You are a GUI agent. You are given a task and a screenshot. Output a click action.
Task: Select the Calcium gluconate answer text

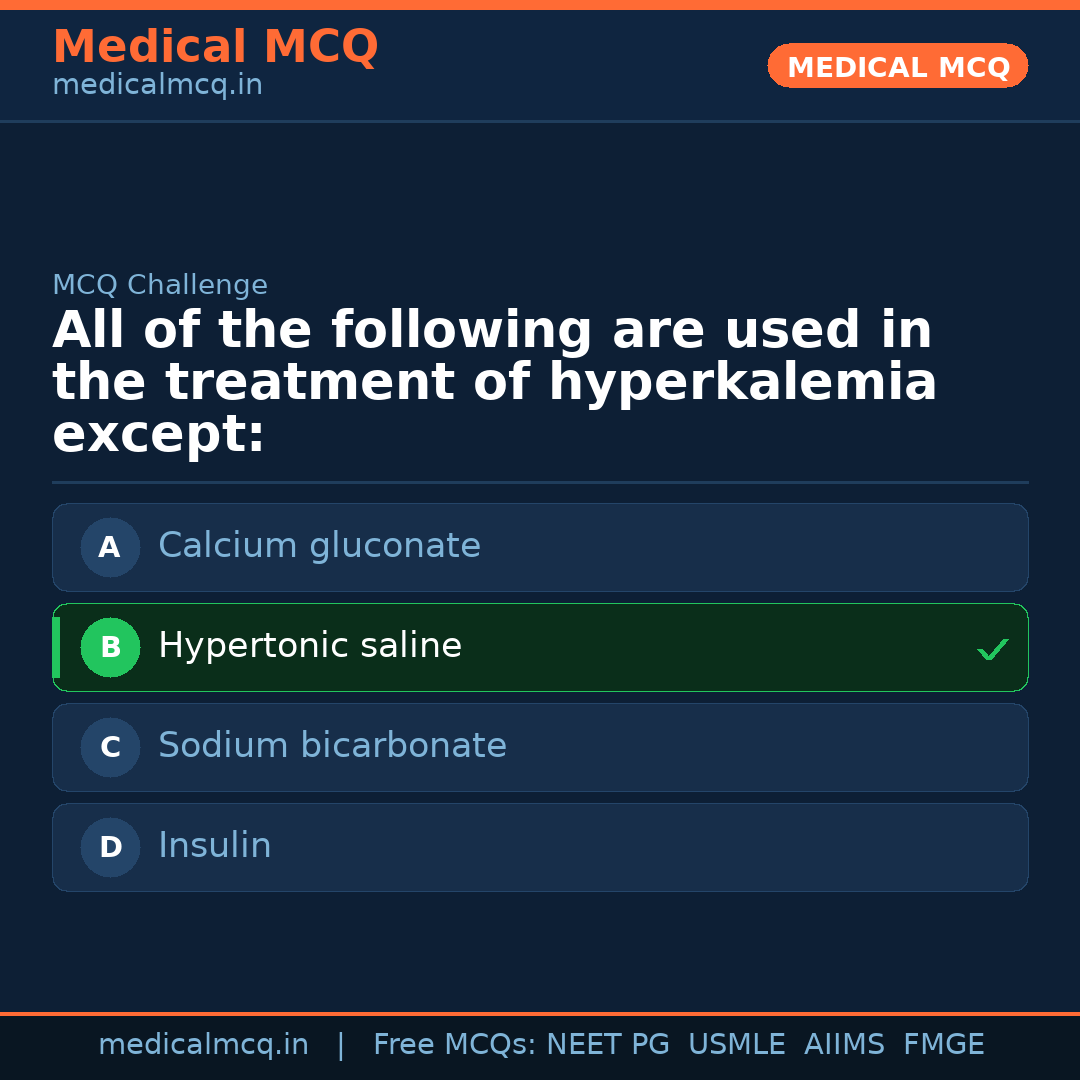pos(319,546)
